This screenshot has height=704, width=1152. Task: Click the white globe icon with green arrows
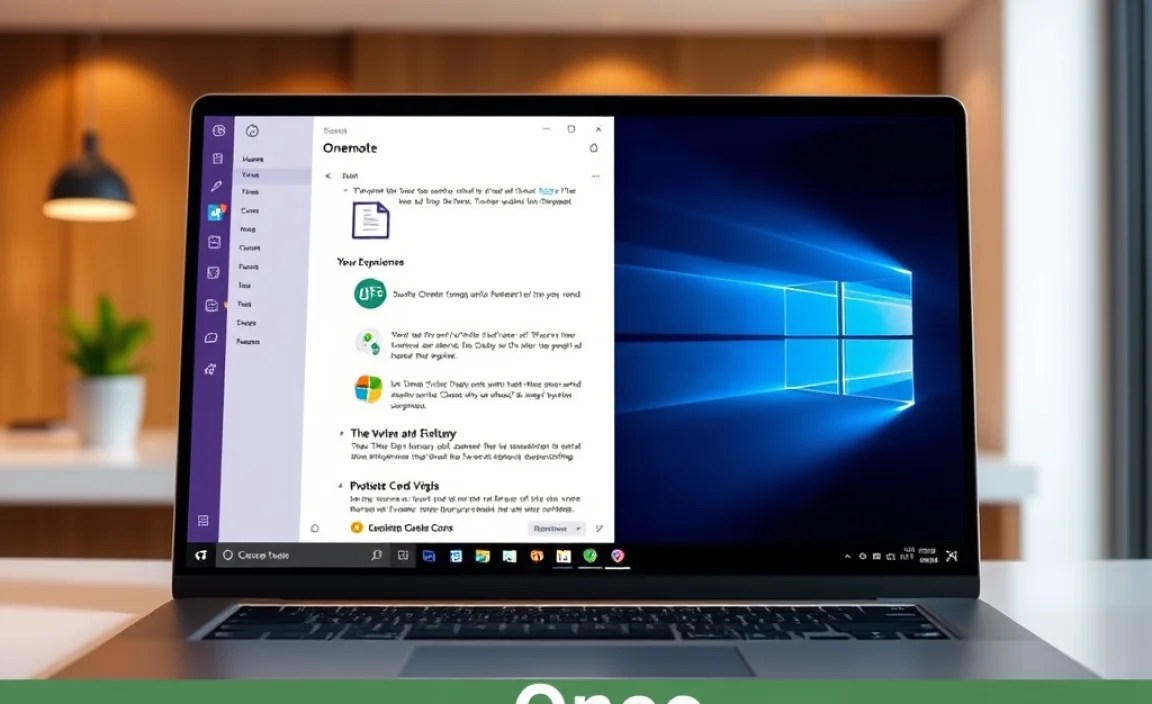(368, 343)
